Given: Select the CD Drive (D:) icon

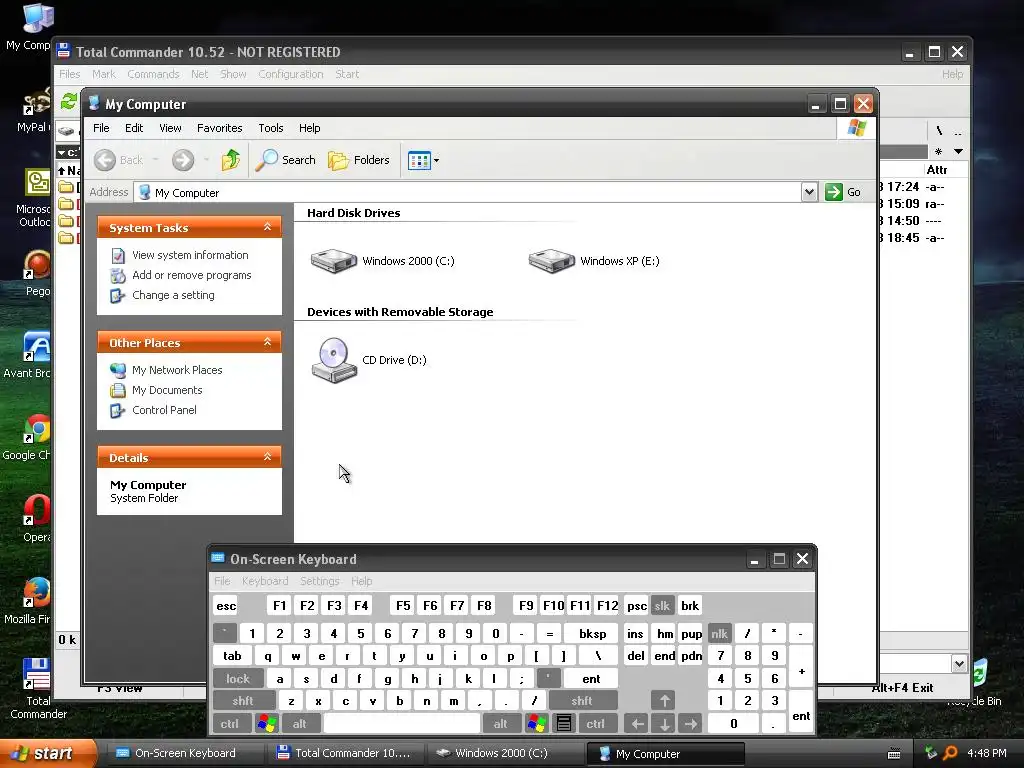Looking at the screenshot, I should pyautogui.click(x=334, y=360).
